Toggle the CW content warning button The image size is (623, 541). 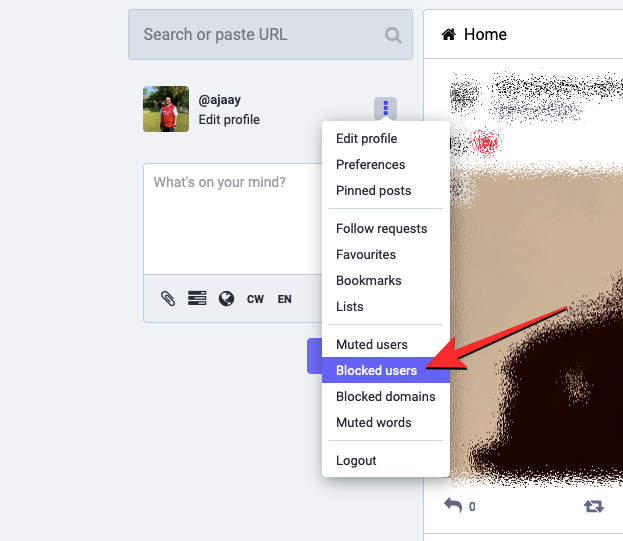[x=255, y=299]
